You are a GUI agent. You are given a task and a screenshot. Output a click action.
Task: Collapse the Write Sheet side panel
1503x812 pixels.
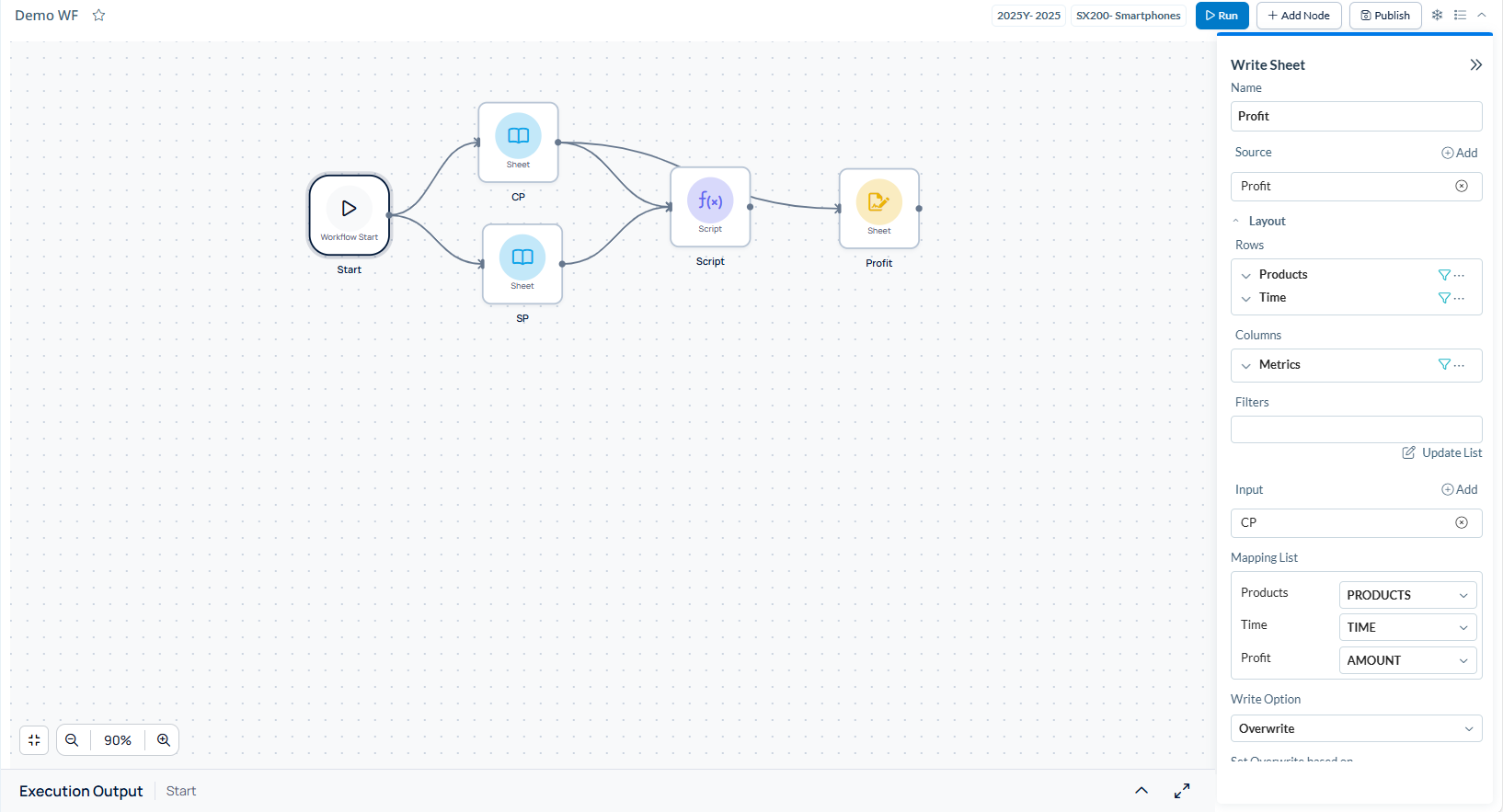[x=1475, y=65]
